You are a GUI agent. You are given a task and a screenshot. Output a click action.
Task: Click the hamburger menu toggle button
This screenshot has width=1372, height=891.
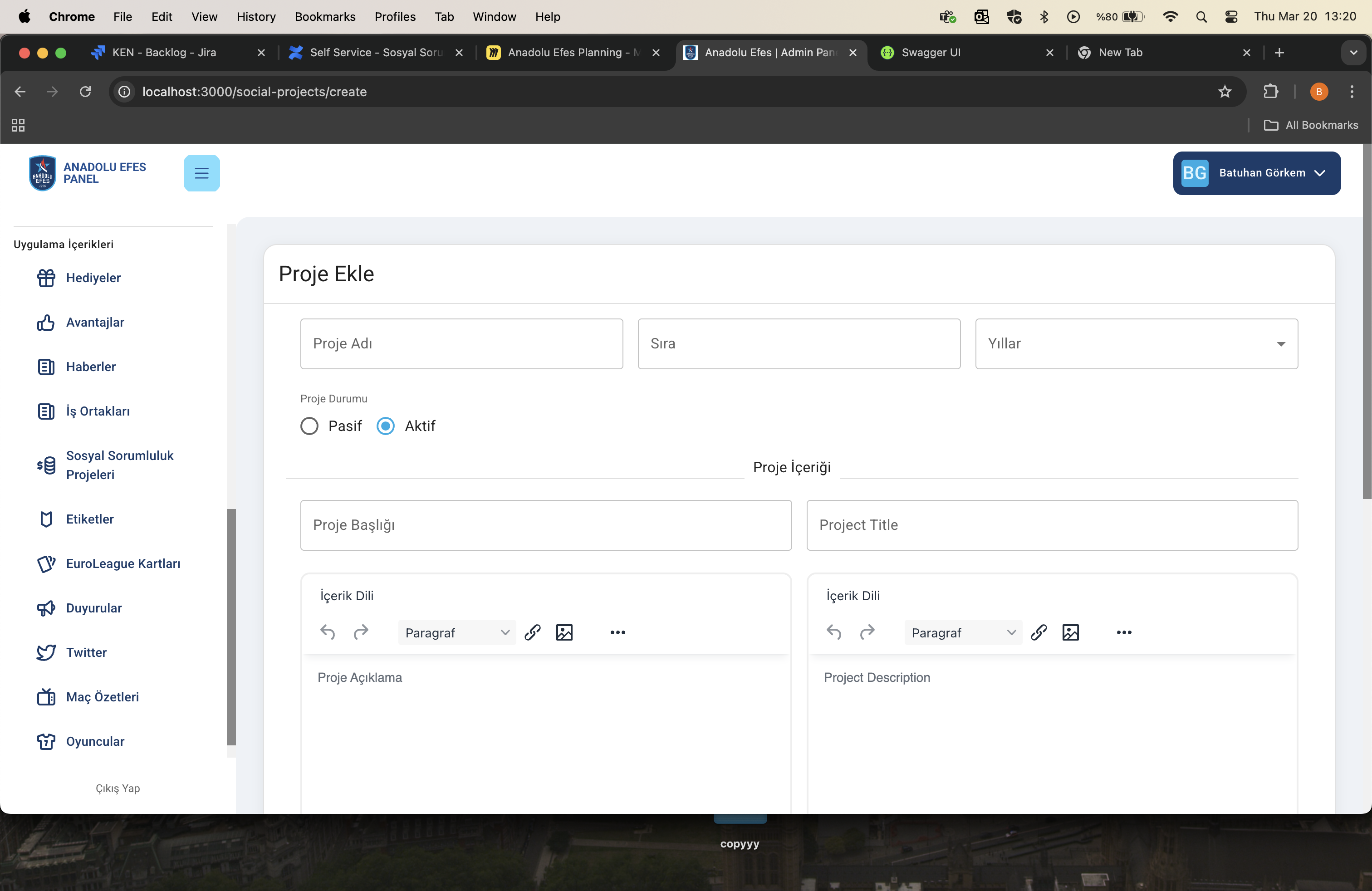[201, 173]
